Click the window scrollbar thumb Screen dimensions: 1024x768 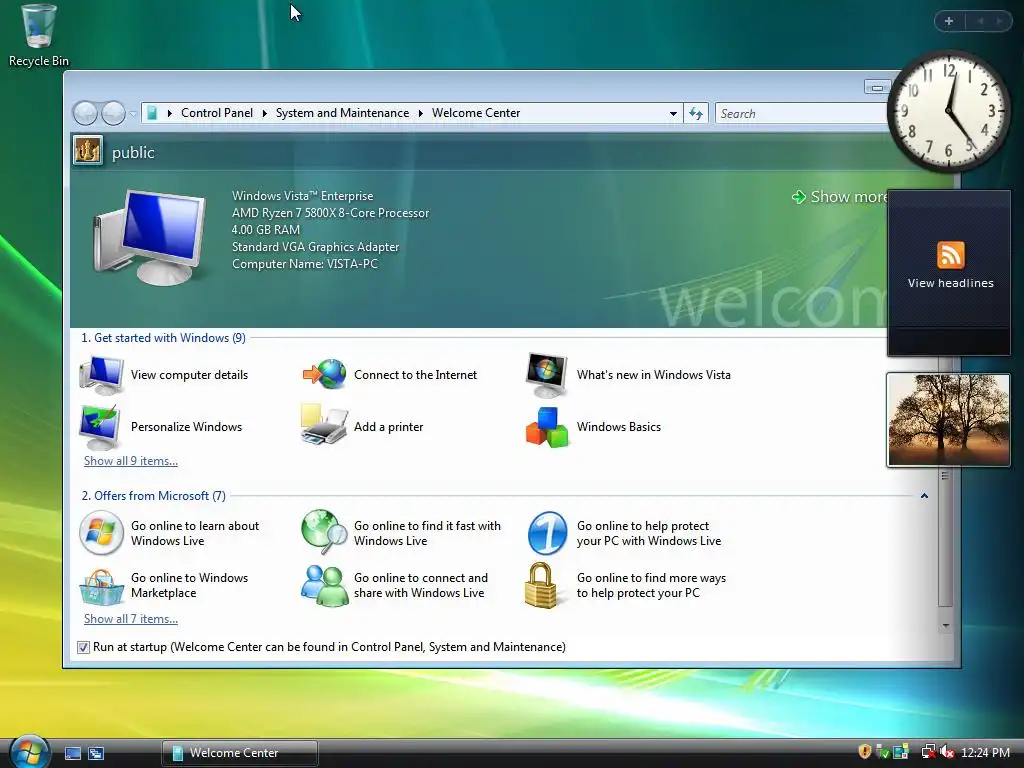coord(945,539)
